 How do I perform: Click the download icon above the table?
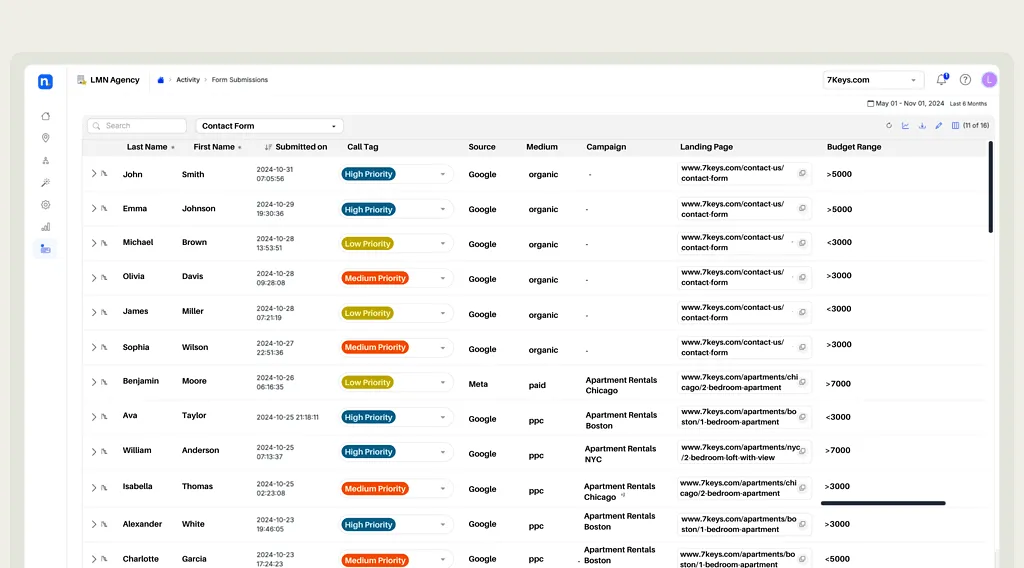click(x=922, y=125)
